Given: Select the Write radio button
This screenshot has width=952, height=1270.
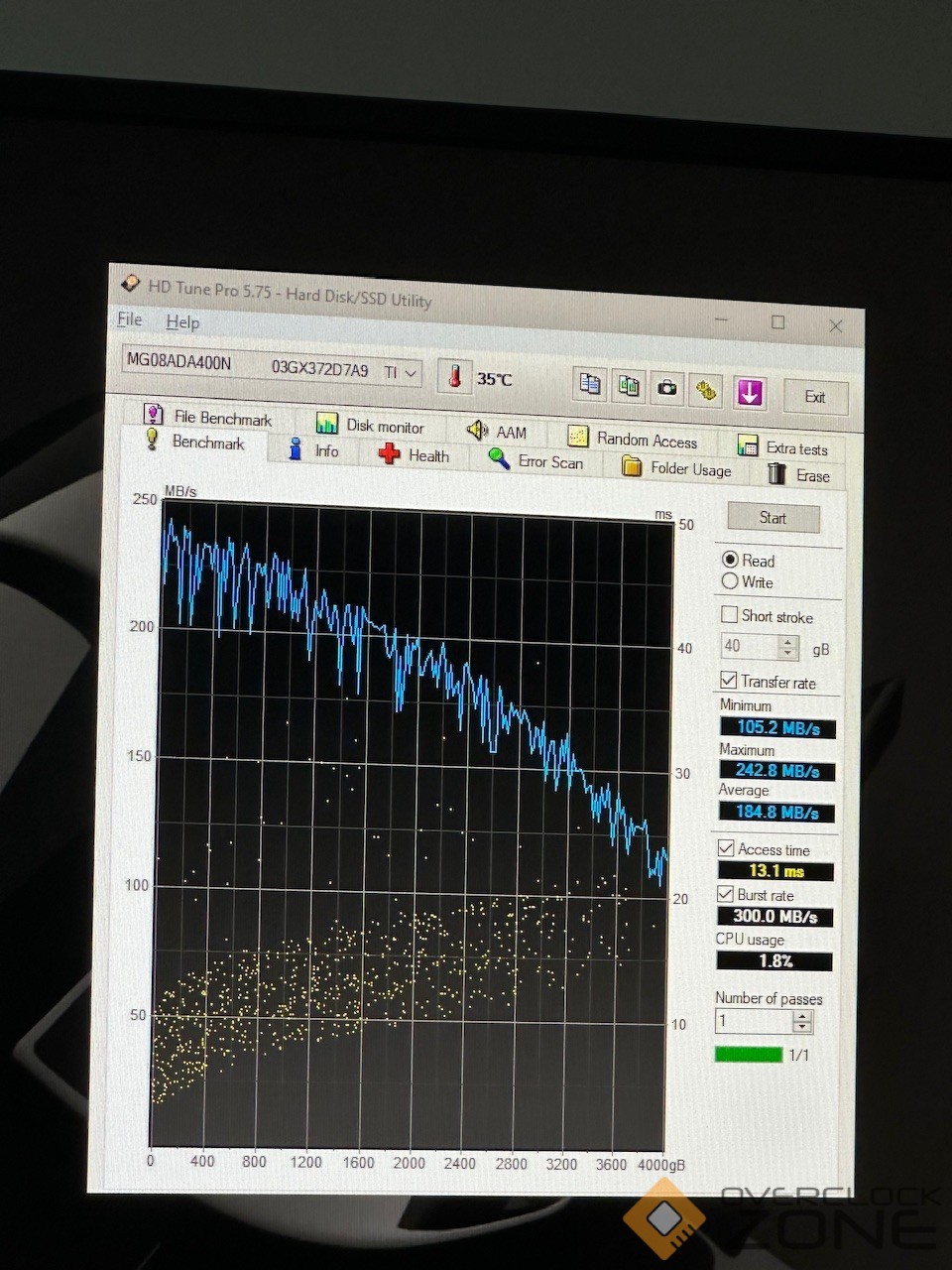Looking at the screenshot, I should pos(730,580).
